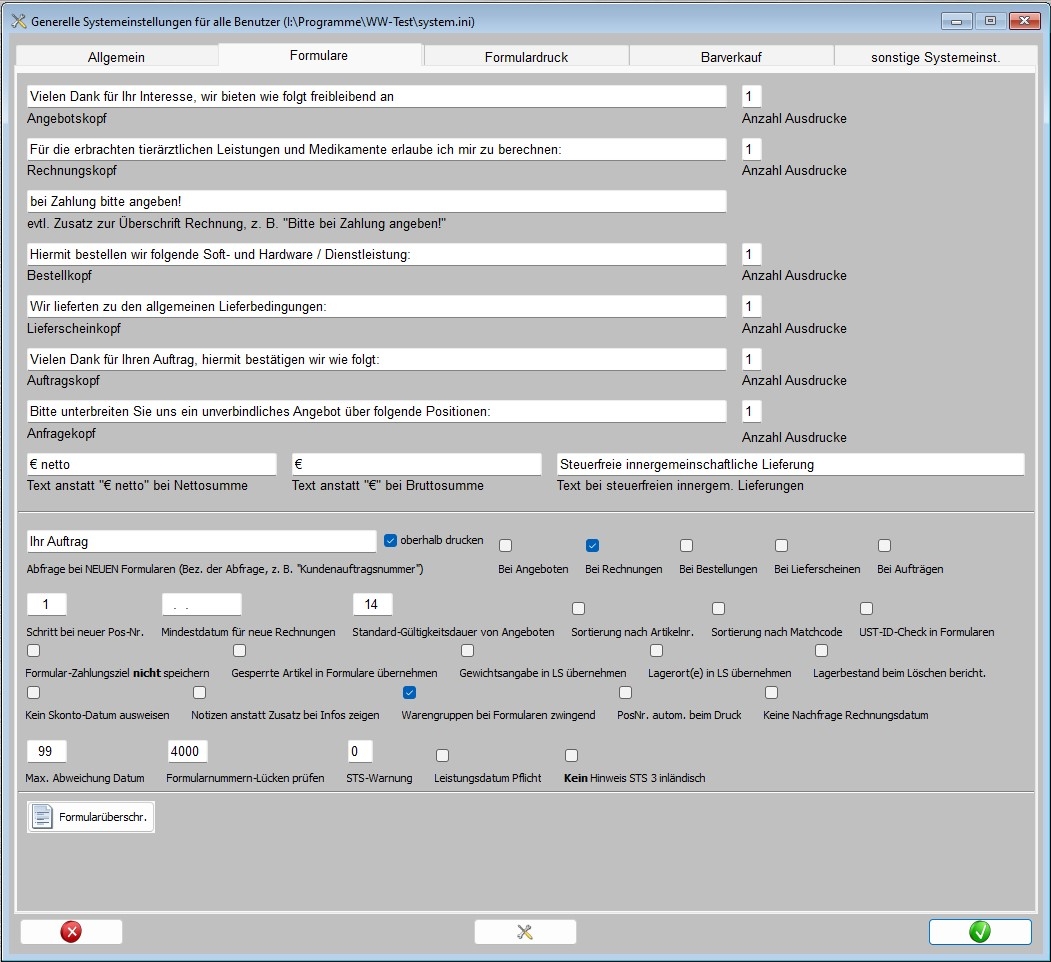Click into the Anfragekopf text field

pos(377,412)
